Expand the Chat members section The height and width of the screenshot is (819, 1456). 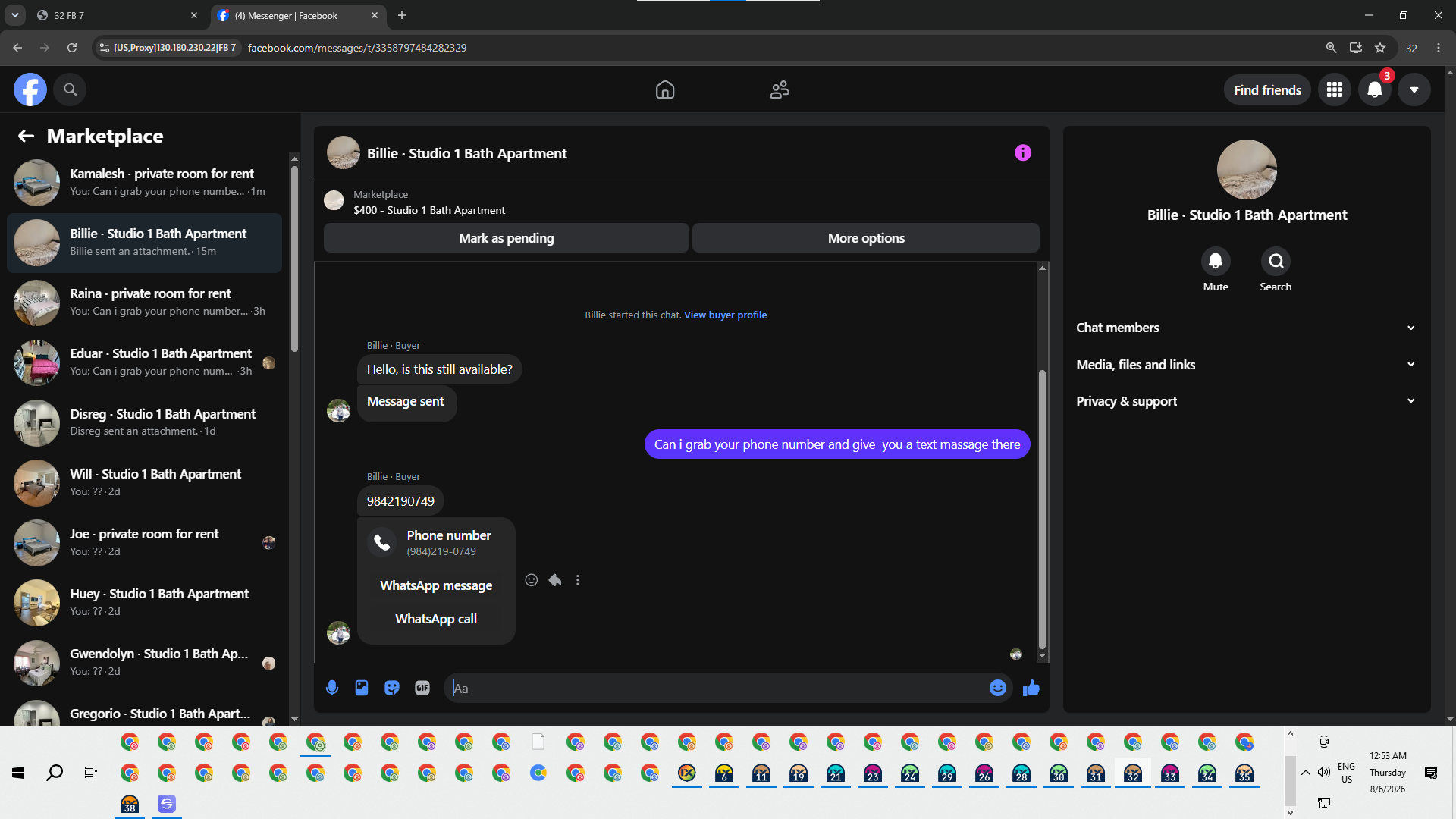1247,328
